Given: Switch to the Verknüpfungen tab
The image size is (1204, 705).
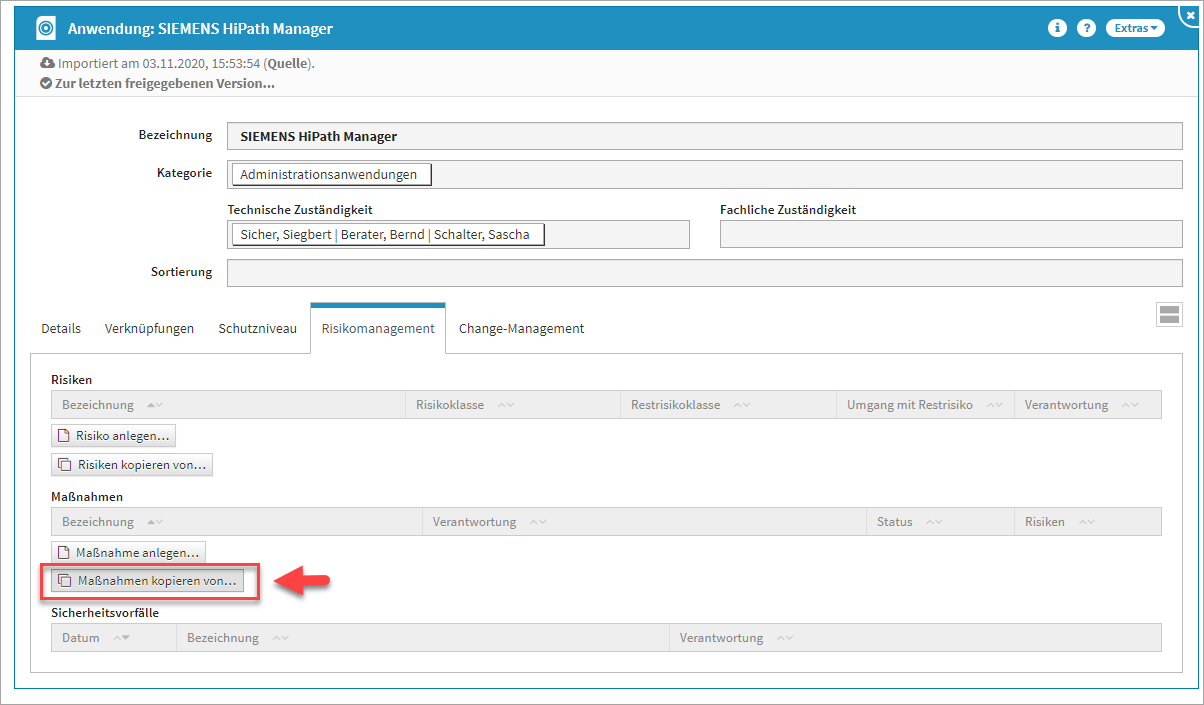Looking at the screenshot, I should pyautogui.click(x=149, y=328).
